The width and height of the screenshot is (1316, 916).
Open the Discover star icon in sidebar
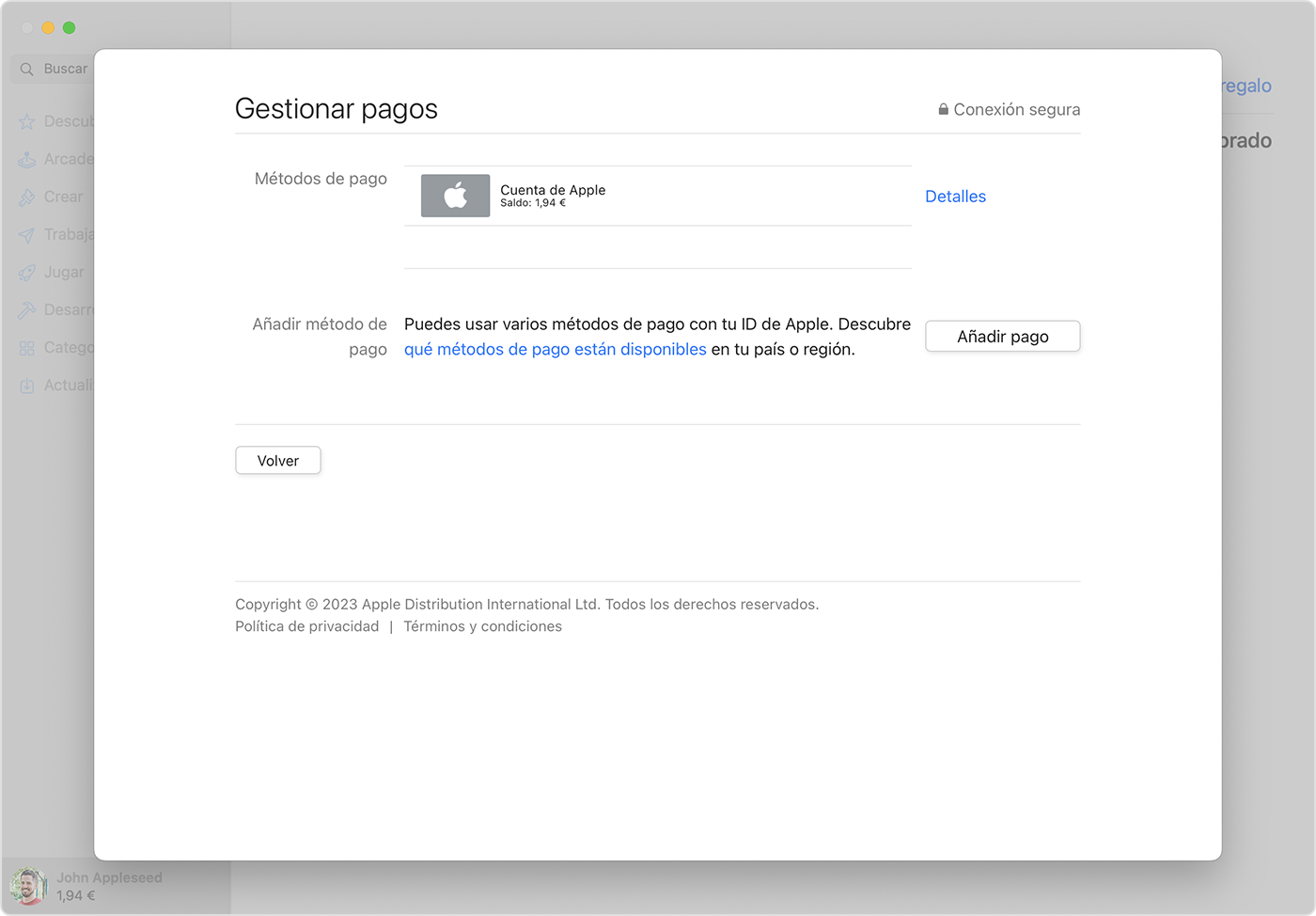(x=27, y=122)
